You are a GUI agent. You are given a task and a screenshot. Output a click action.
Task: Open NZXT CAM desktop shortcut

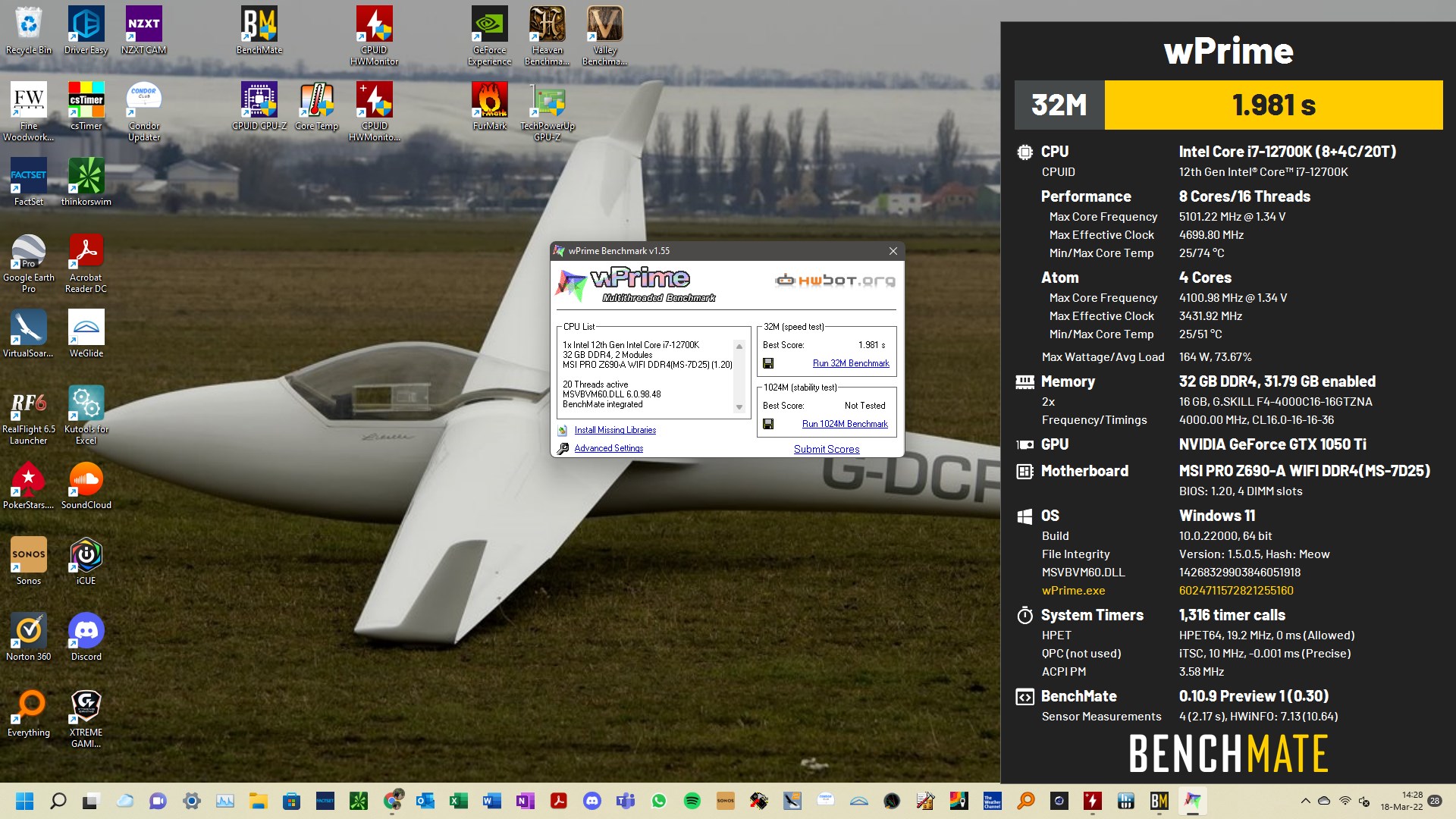(144, 30)
